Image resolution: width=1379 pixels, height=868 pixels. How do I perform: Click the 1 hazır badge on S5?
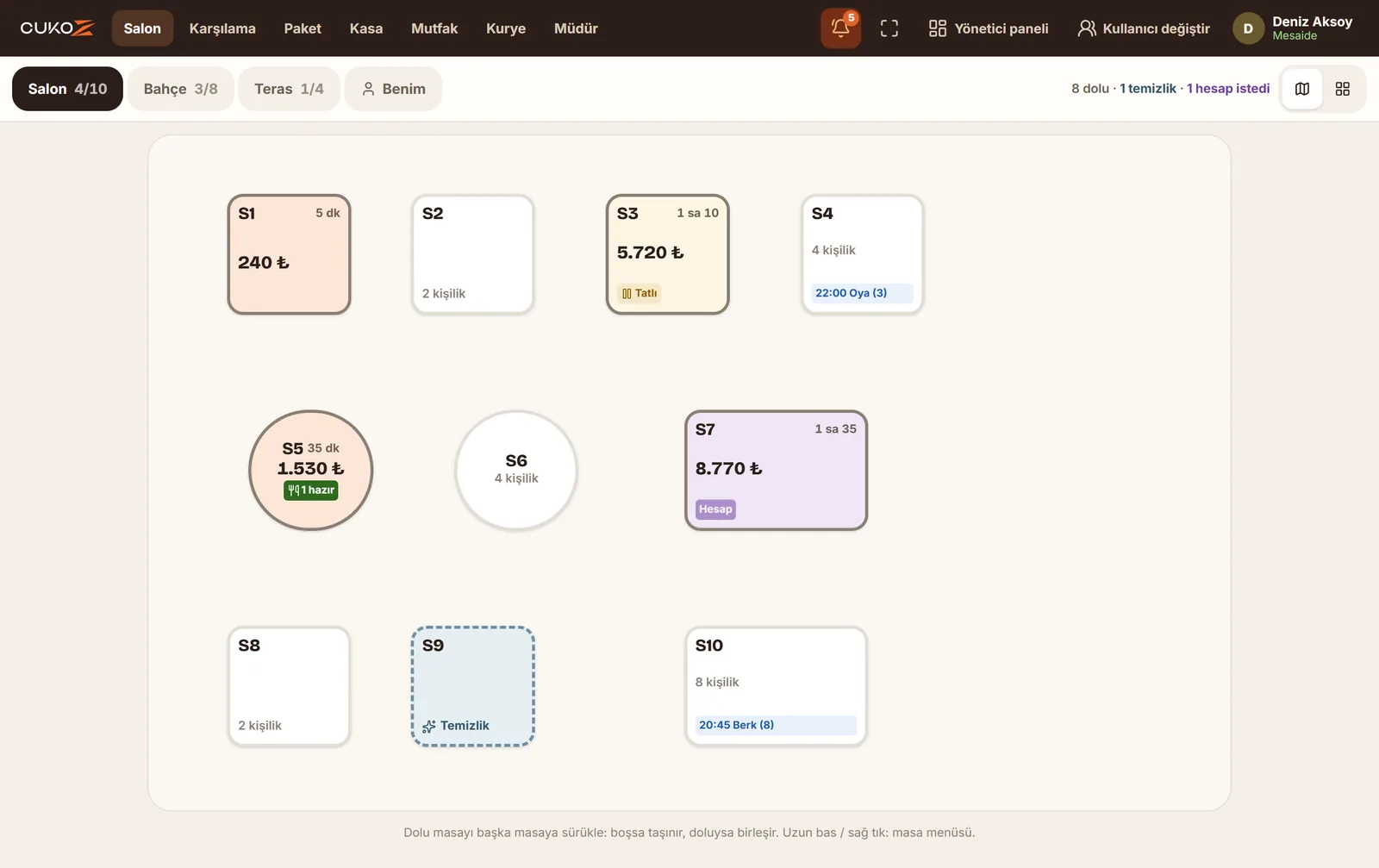click(311, 490)
